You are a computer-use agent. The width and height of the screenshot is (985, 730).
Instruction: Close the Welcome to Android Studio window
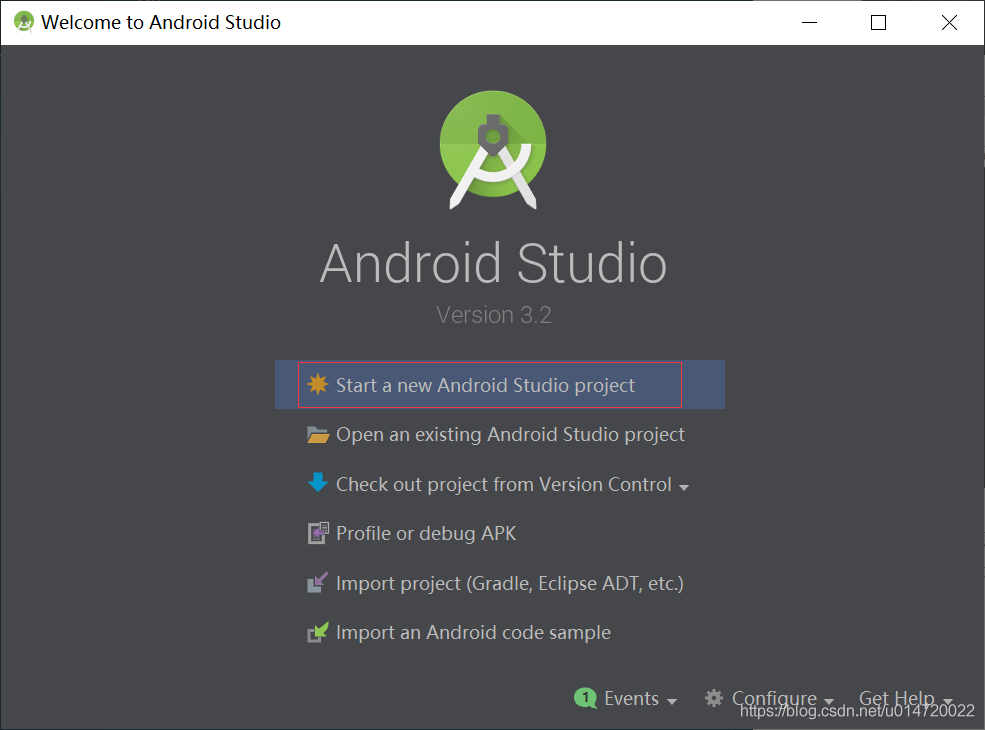coord(949,23)
